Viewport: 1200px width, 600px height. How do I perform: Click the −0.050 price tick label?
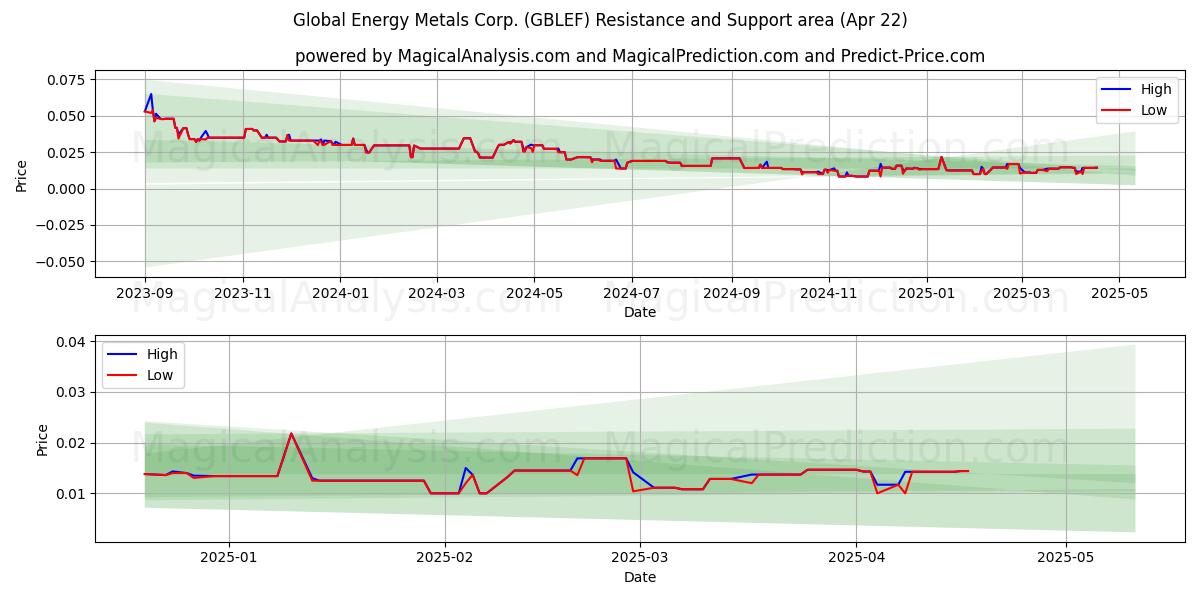tap(61, 262)
